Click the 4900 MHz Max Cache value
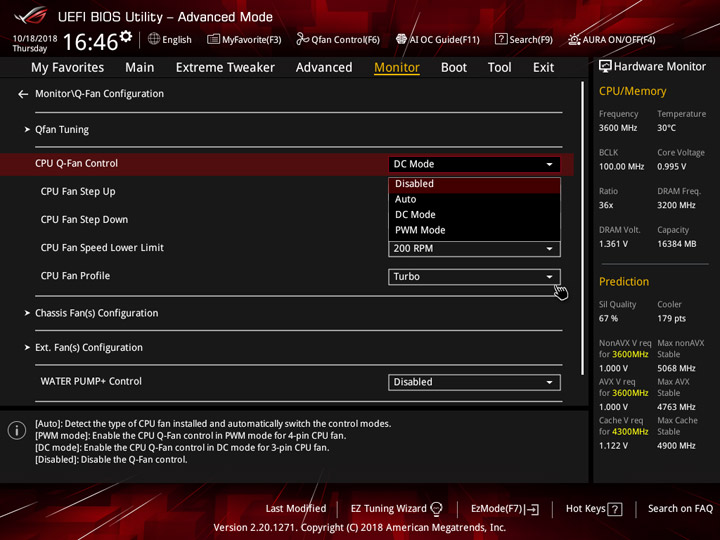The width and height of the screenshot is (720, 540). coord(676,446)
